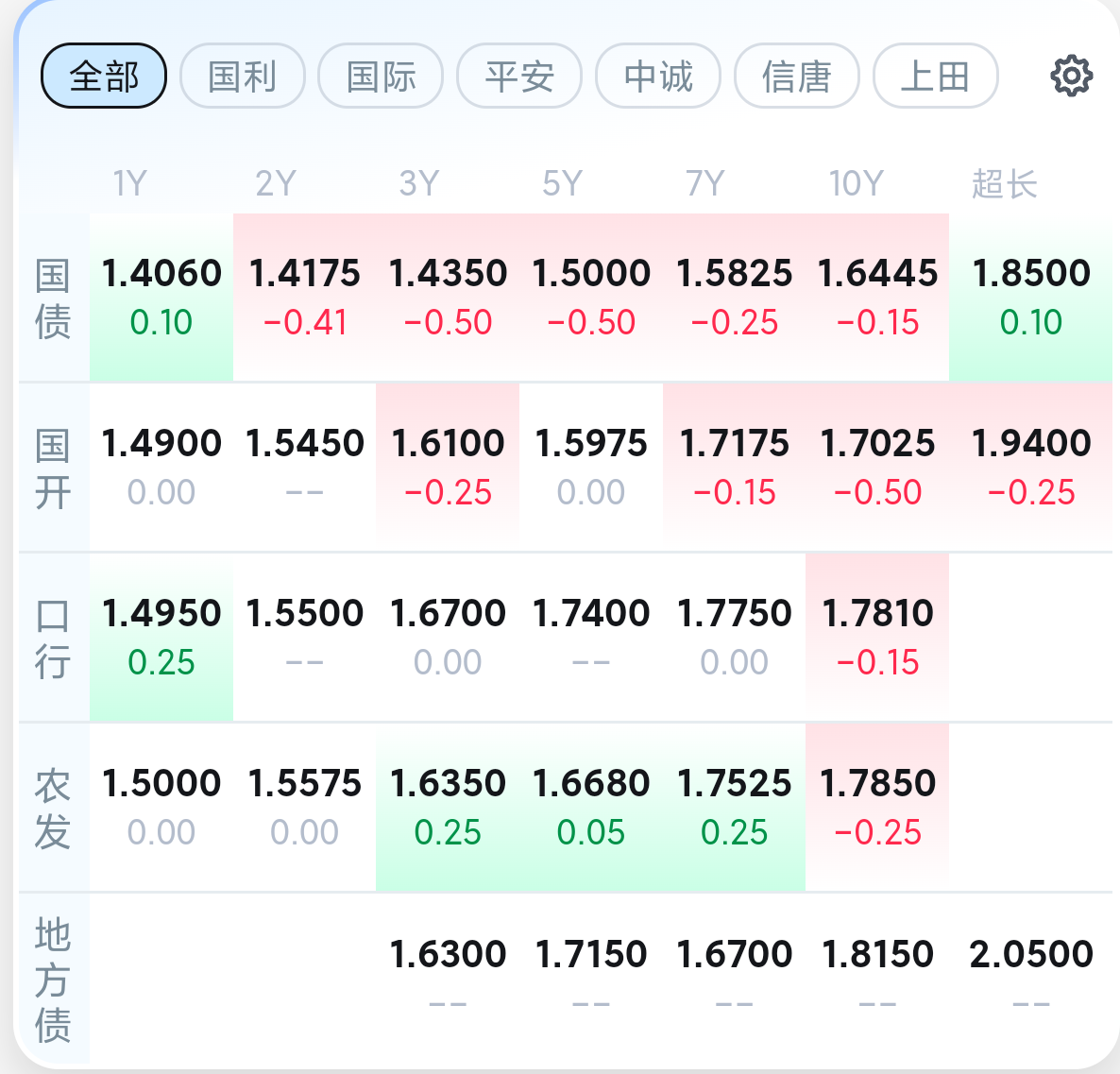Open the 国债 1Y cell showing 1.4060
Image resolution: width=1120 pixels, height=1074 pixels.
[x=161, y=298]
